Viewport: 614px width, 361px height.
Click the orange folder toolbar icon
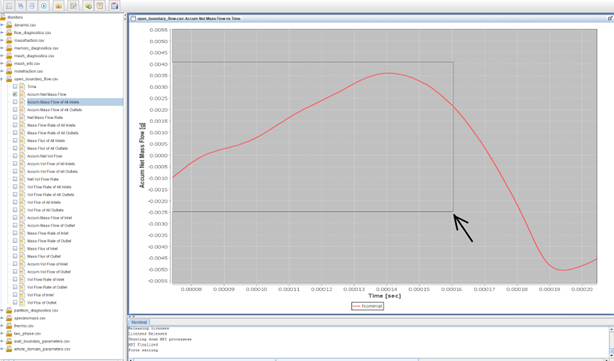58,5
